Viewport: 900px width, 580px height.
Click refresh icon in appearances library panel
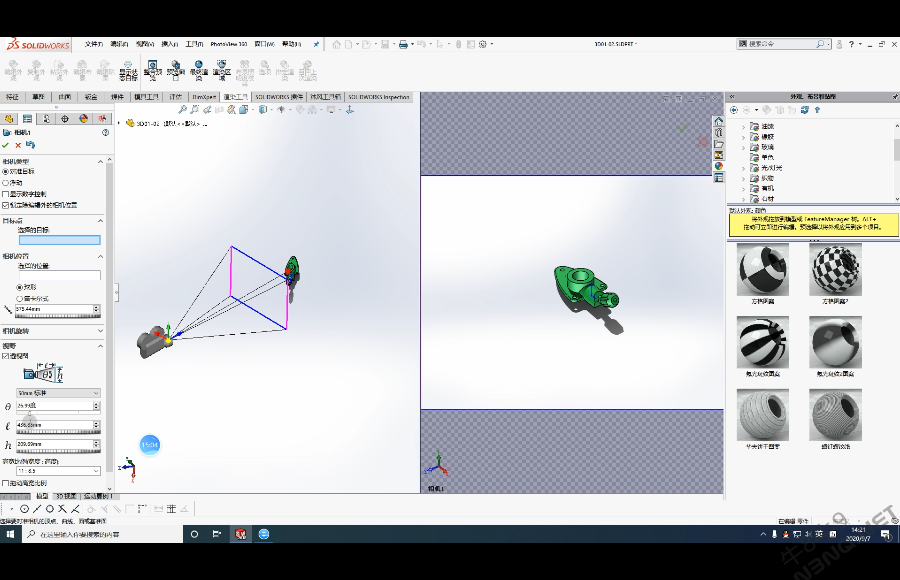(x=805, y=110)
